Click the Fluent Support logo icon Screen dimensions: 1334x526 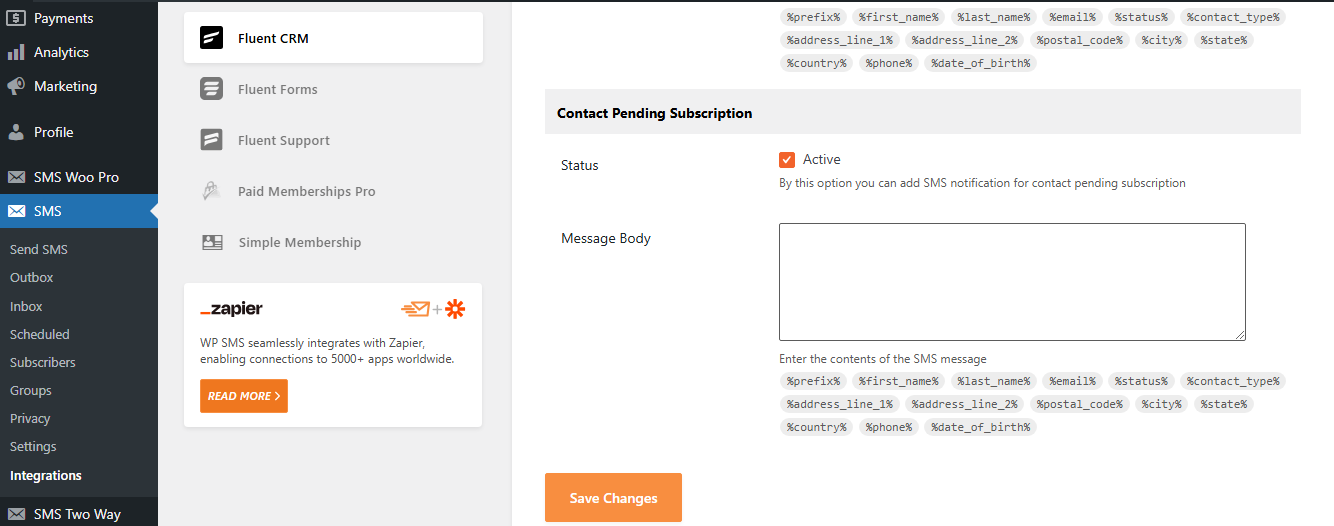(x=211, y=140)
